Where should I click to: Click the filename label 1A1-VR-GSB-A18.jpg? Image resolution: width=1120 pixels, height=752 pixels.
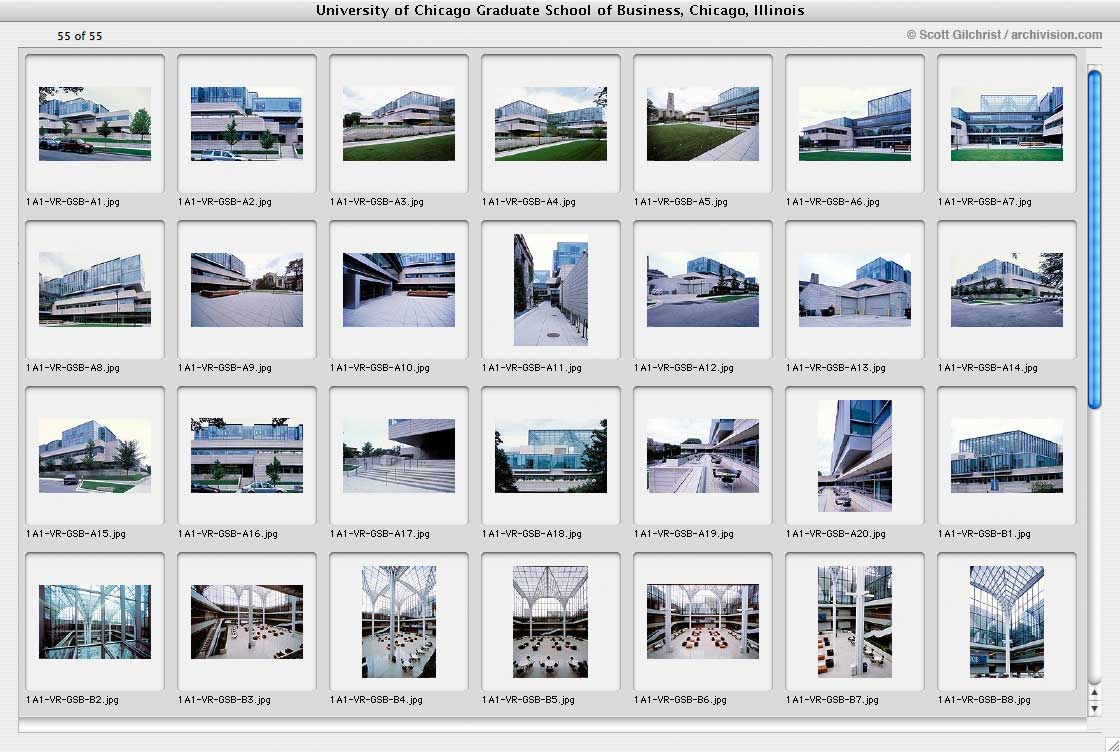[x=532, y=533]
